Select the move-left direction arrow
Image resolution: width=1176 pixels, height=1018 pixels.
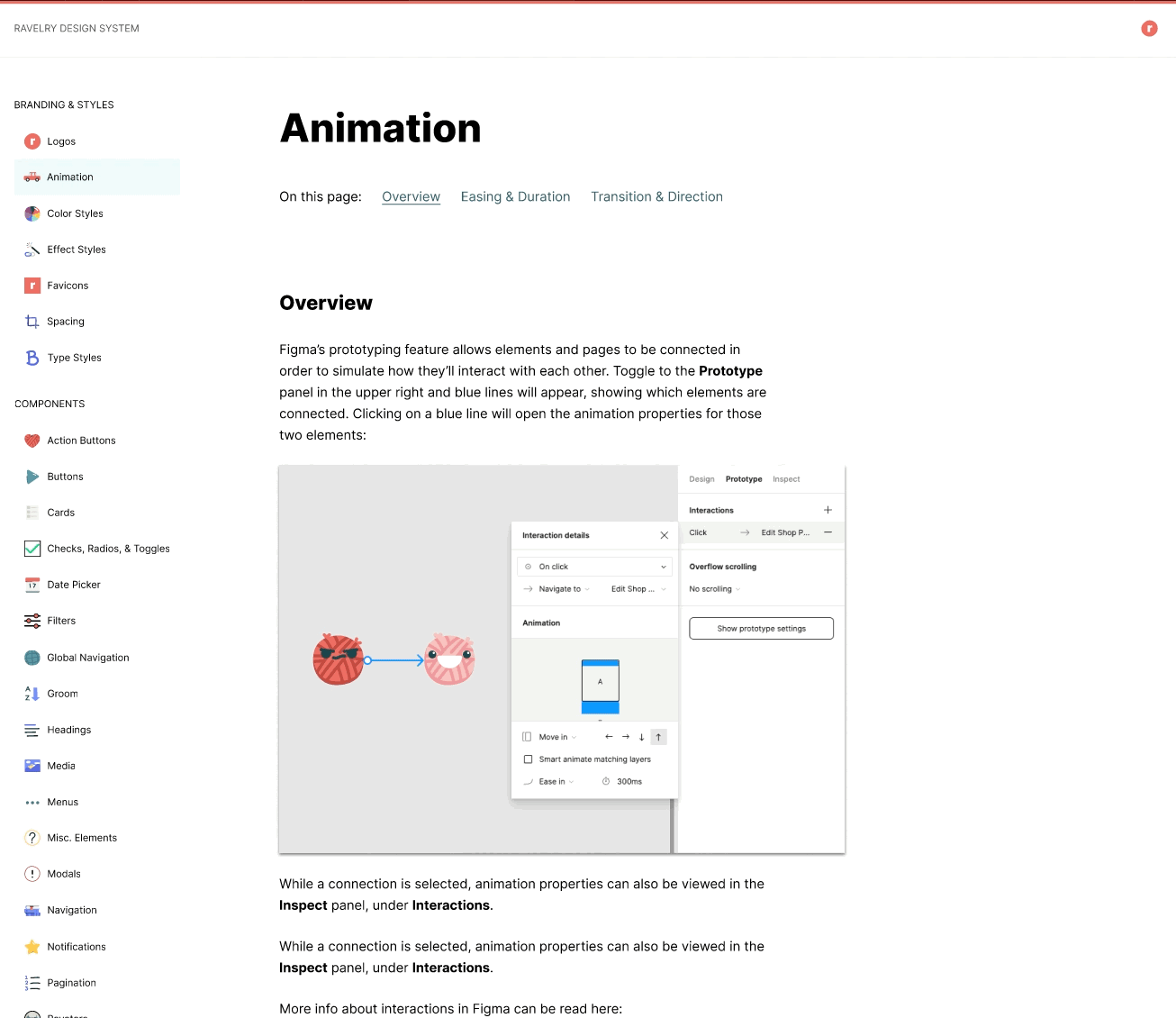click(x=609, y=737)
